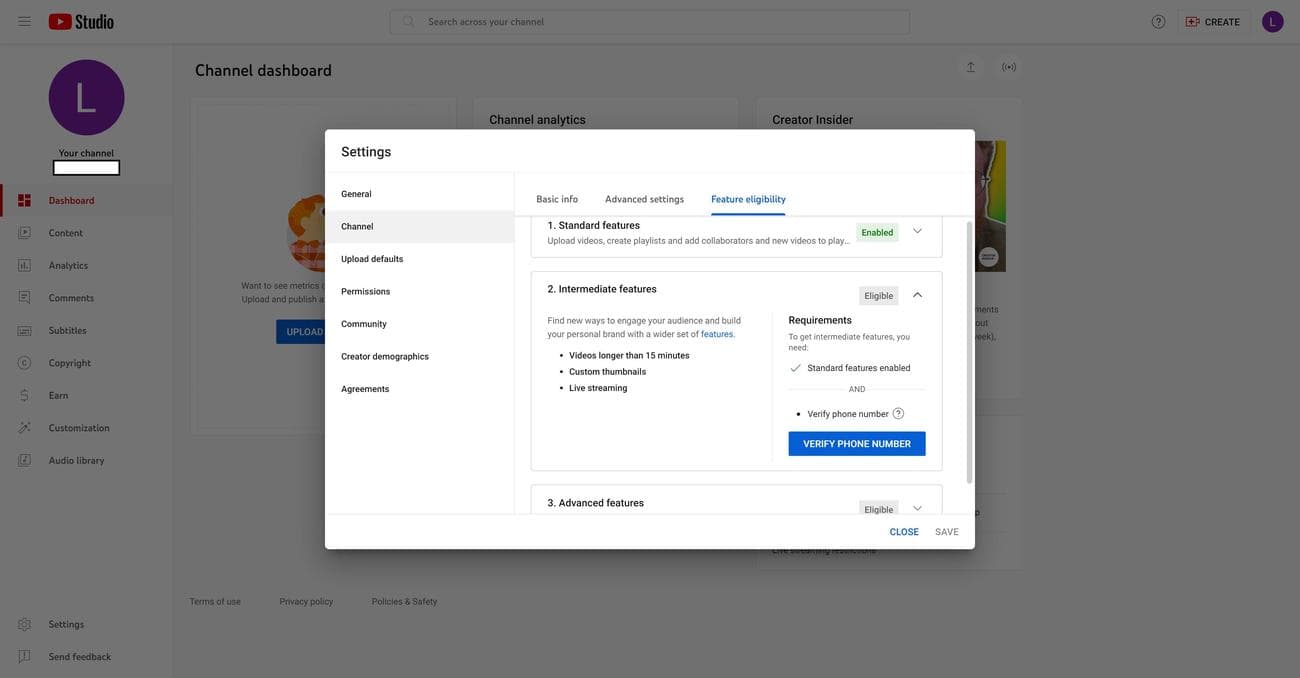
Task: Follow the features link
Action: (x=717, y=334)
